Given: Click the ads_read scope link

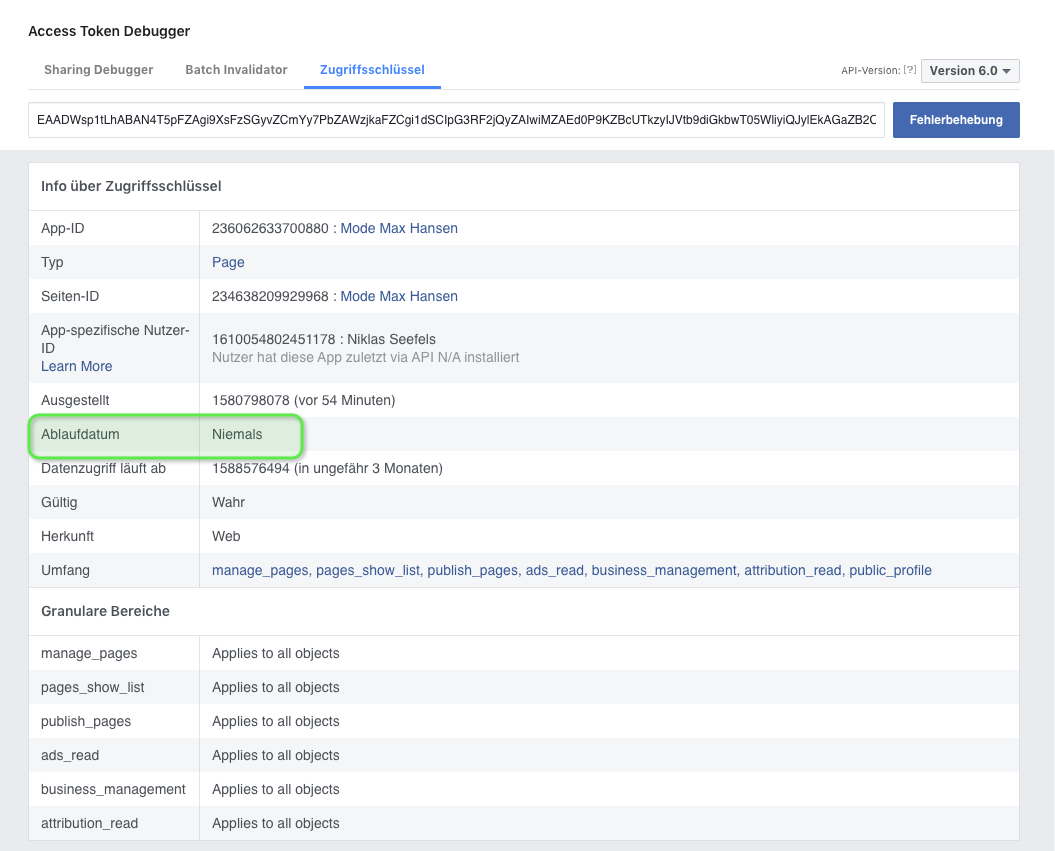Looking at the screenshot, I should pos(554,570).
